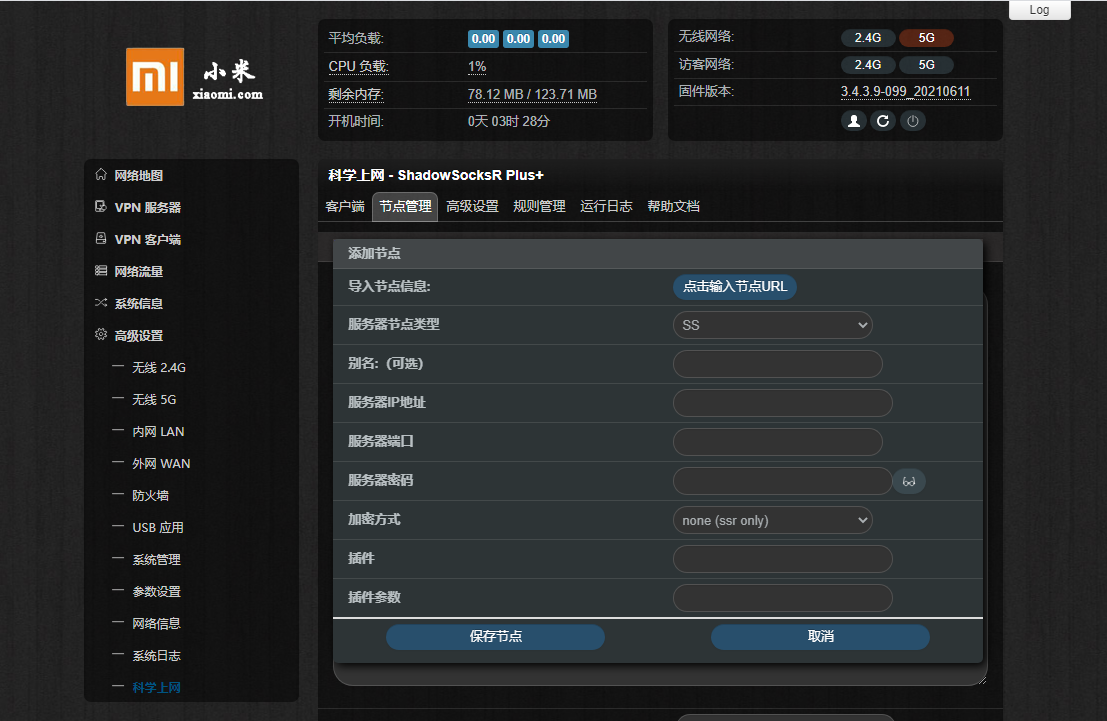Open the 服务器节点类型 dropdown
Image resolution: width=1107 pixels, height=721 pixels.
pyautogui.click(x=772, y=325)
